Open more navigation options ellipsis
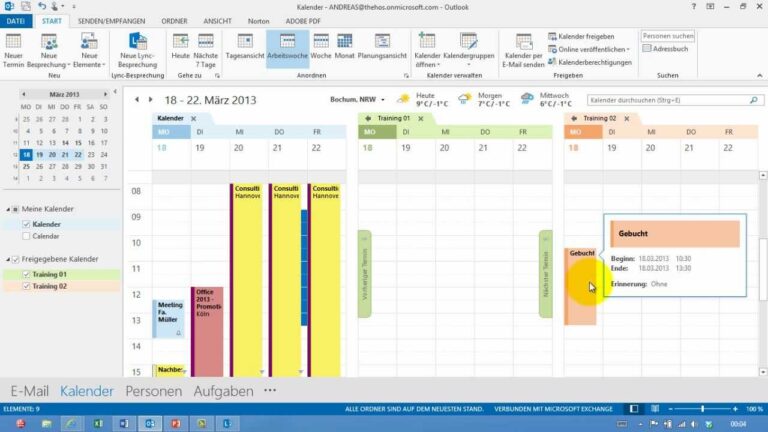 pos(270,390)
